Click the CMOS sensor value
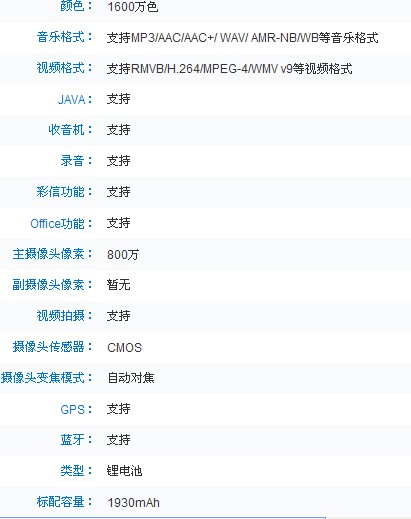411x519 pixels. pyautogui.click(x=124, y=348)
